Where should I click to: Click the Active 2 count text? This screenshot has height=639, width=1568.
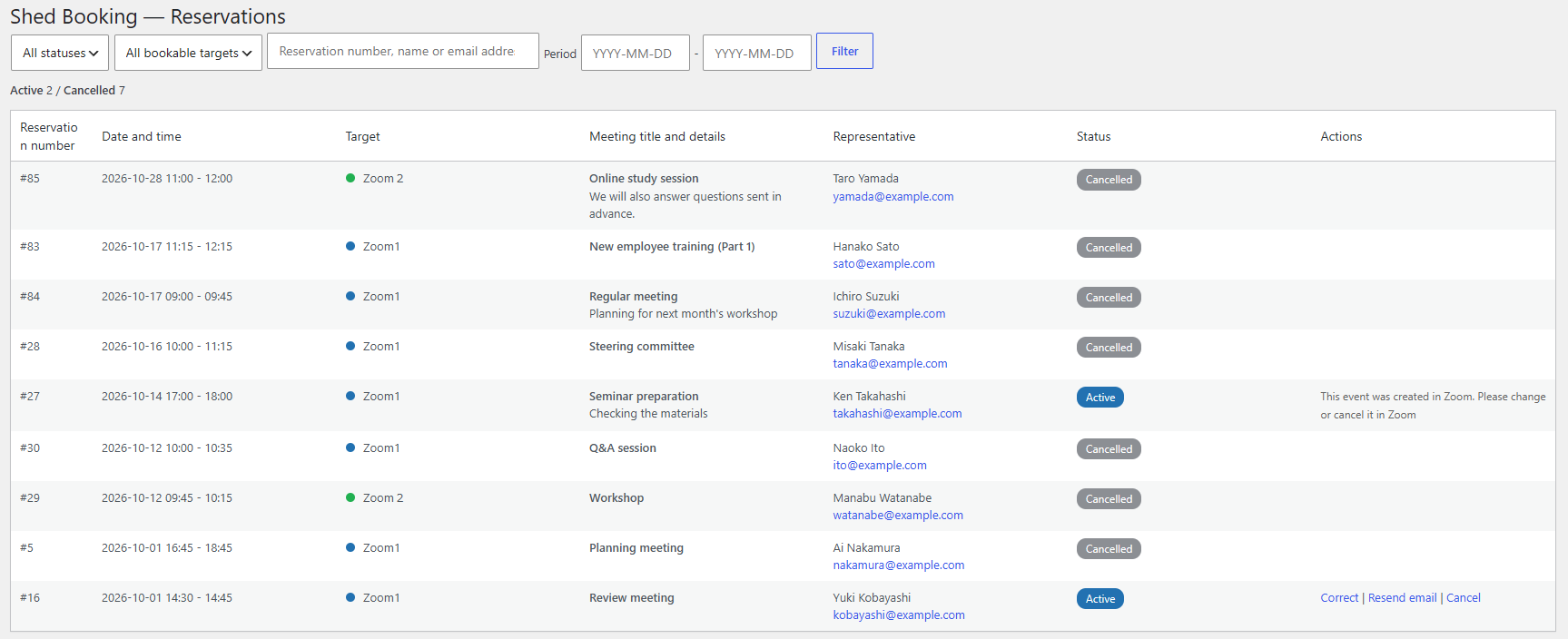pos(31,90)
